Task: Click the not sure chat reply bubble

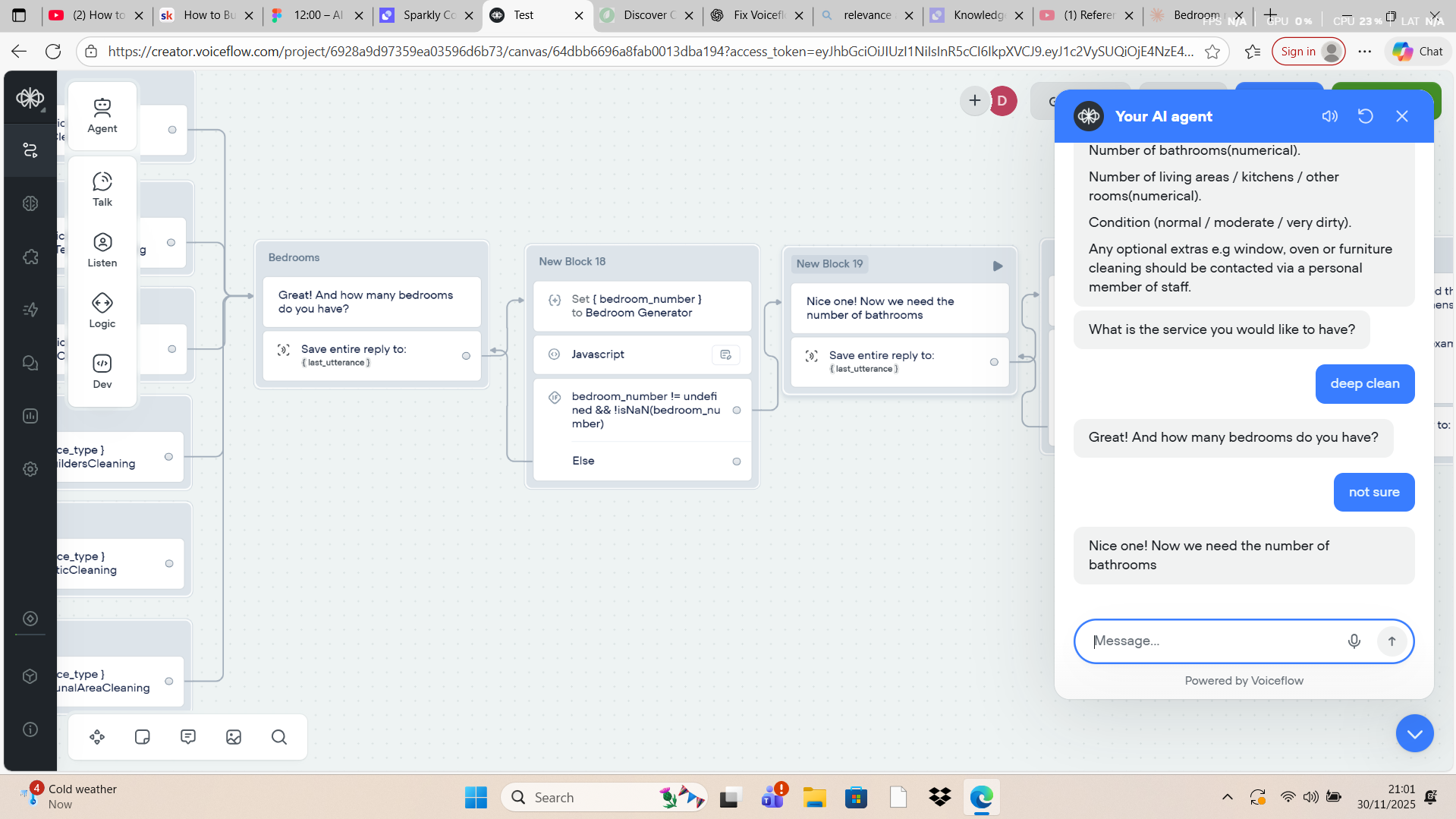Action: 1374,492
